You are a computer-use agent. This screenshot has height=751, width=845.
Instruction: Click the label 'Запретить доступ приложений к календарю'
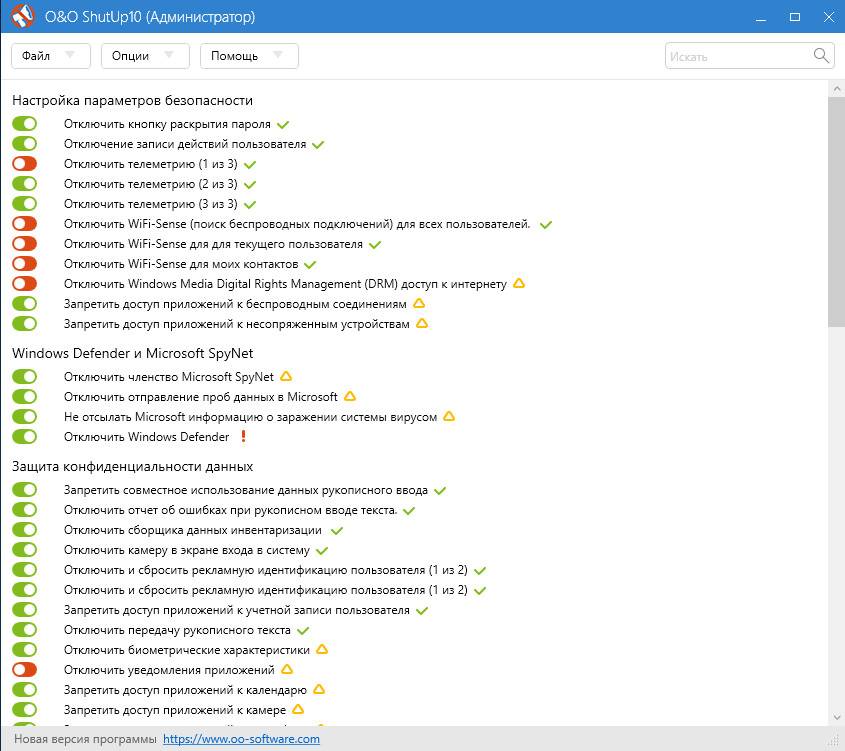tap(185, 690)
